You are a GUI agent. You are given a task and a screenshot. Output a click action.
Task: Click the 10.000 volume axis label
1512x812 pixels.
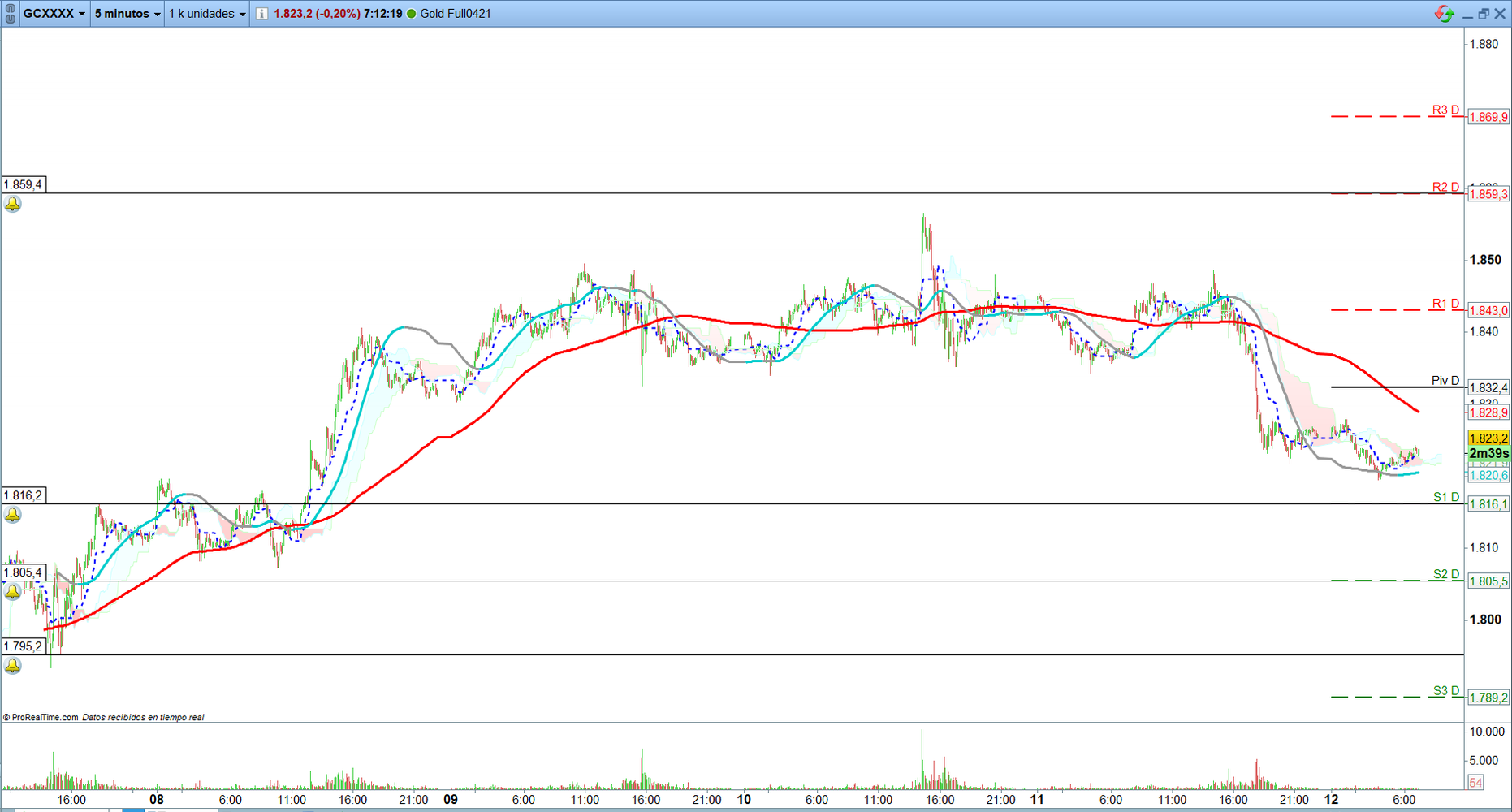tap(1487, 732)
